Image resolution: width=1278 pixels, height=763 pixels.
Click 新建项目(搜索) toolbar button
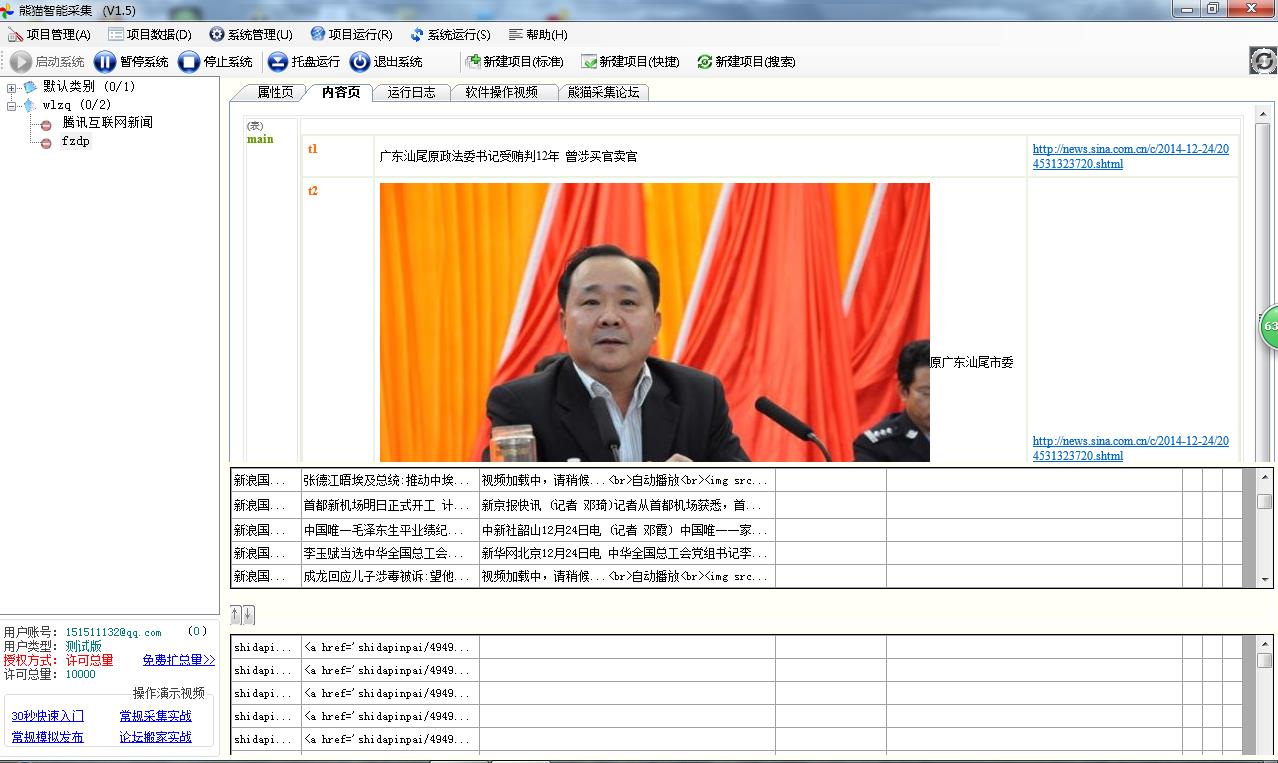pyautogui.click(x=746, y=62)
